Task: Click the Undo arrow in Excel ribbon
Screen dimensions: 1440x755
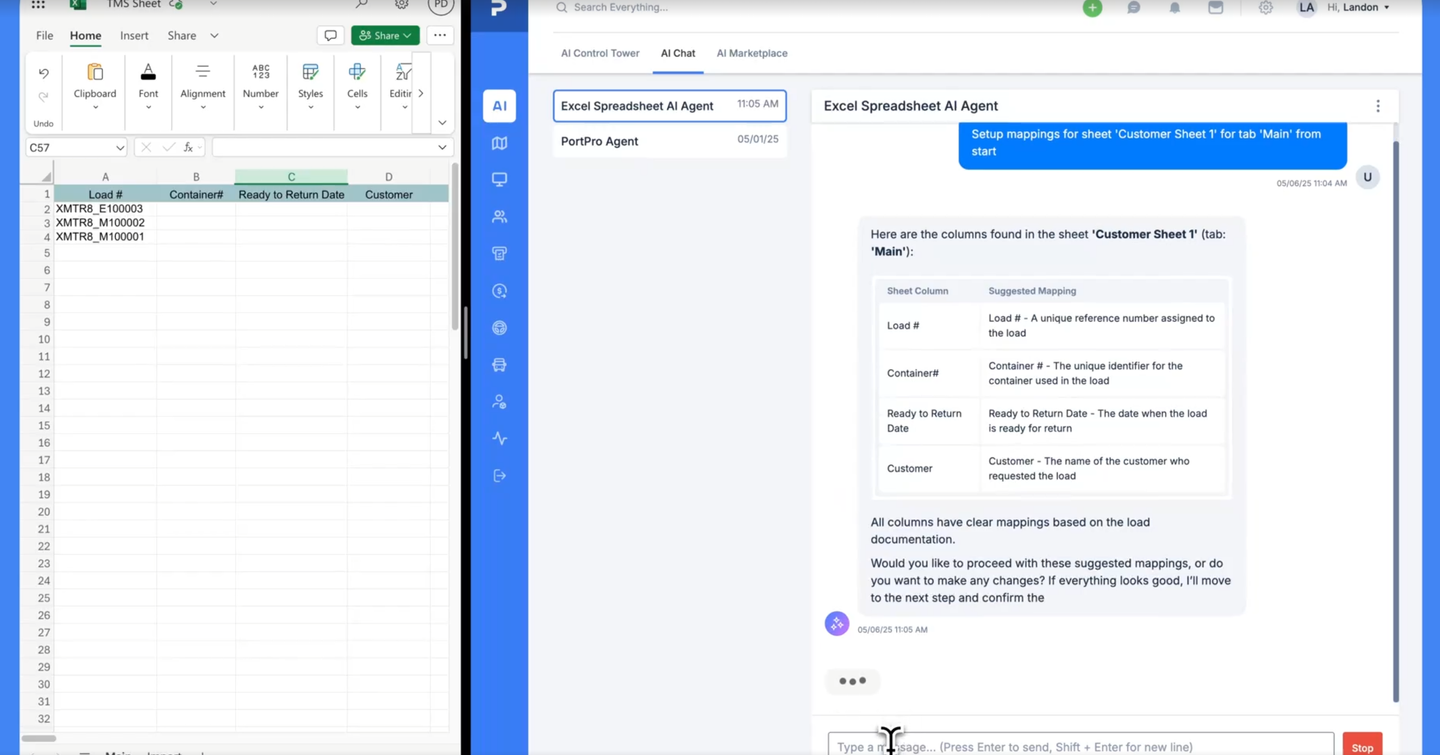Action: [43, 73]
